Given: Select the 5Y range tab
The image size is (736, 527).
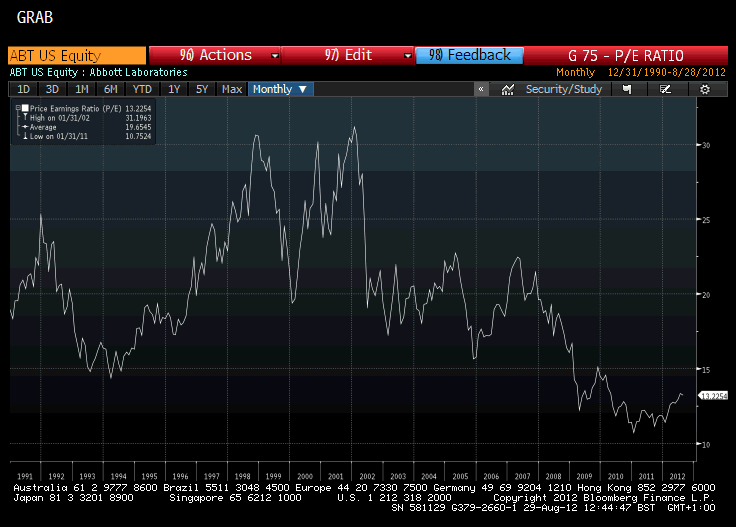Looking at the screenshot, I should coord(202,89).
